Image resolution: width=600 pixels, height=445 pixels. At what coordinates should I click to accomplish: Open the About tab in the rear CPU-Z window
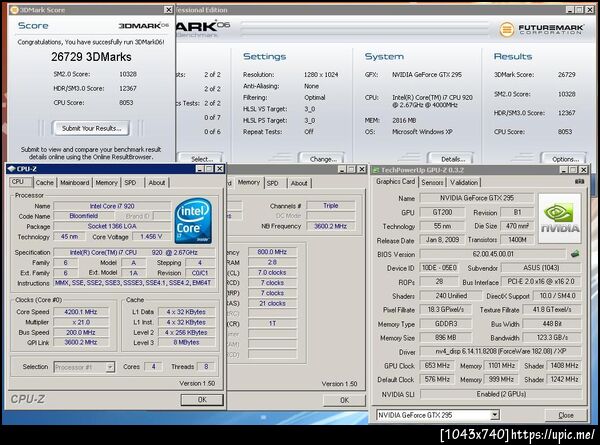[x=299, y=183]
